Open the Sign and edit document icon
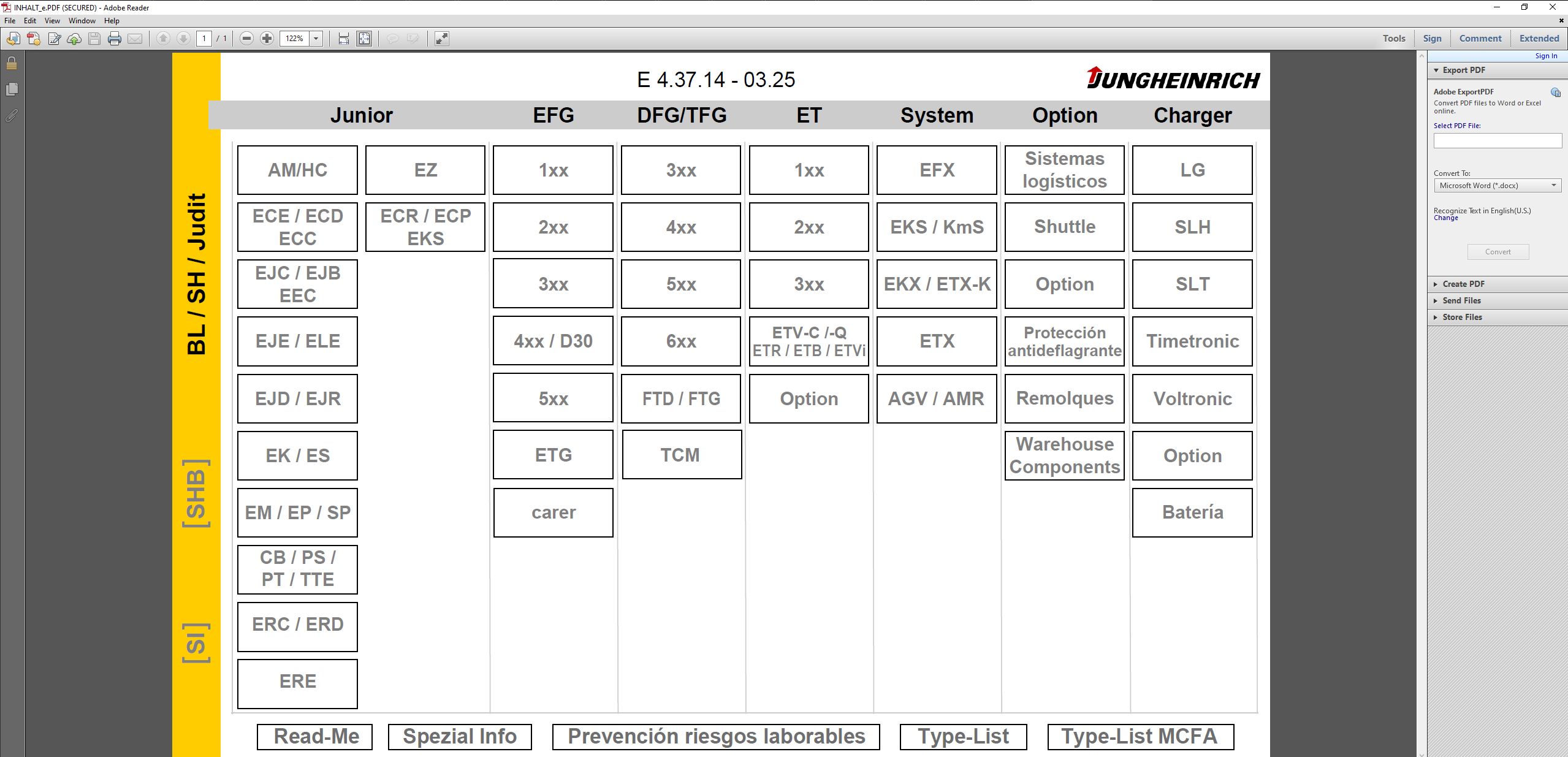 tap(54, 39)
